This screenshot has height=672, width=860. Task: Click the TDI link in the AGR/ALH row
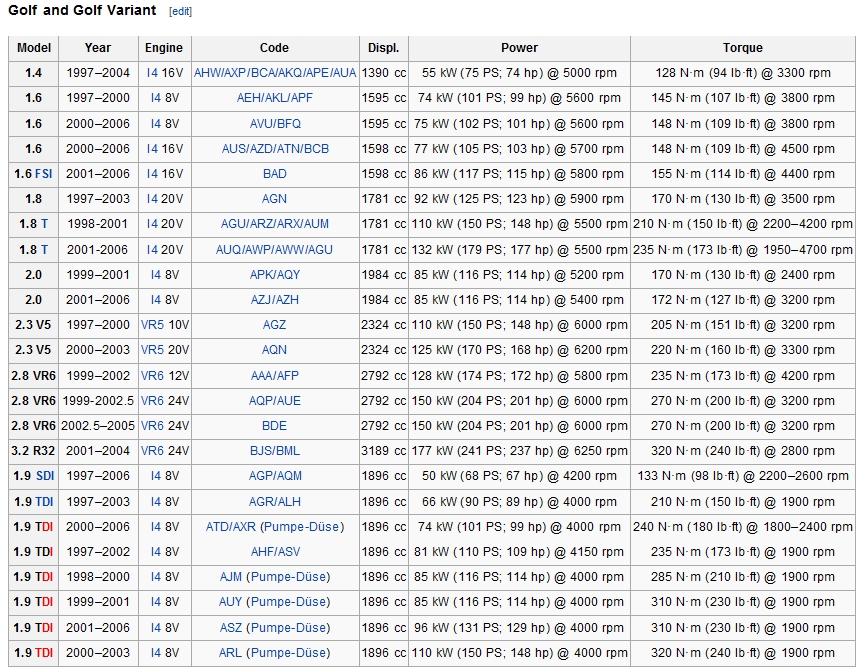tap(44, 501)
